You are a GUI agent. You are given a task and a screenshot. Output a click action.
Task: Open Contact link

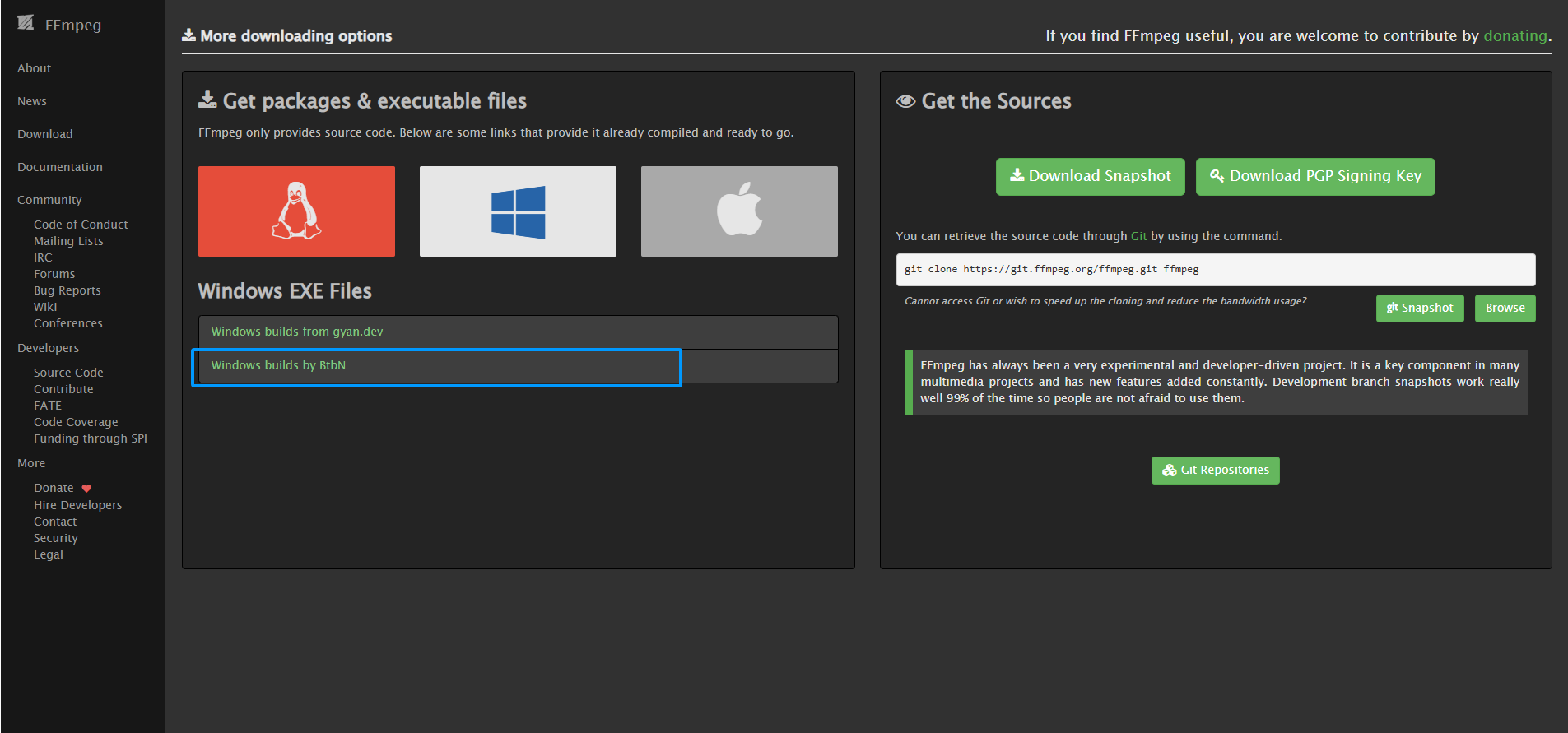click(55, 522)
